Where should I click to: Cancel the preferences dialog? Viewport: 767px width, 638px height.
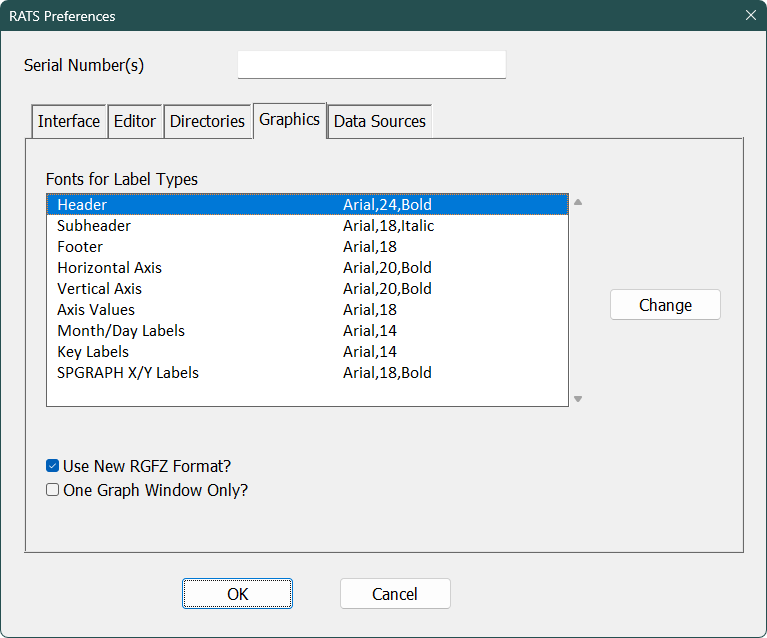click(395, 593)
